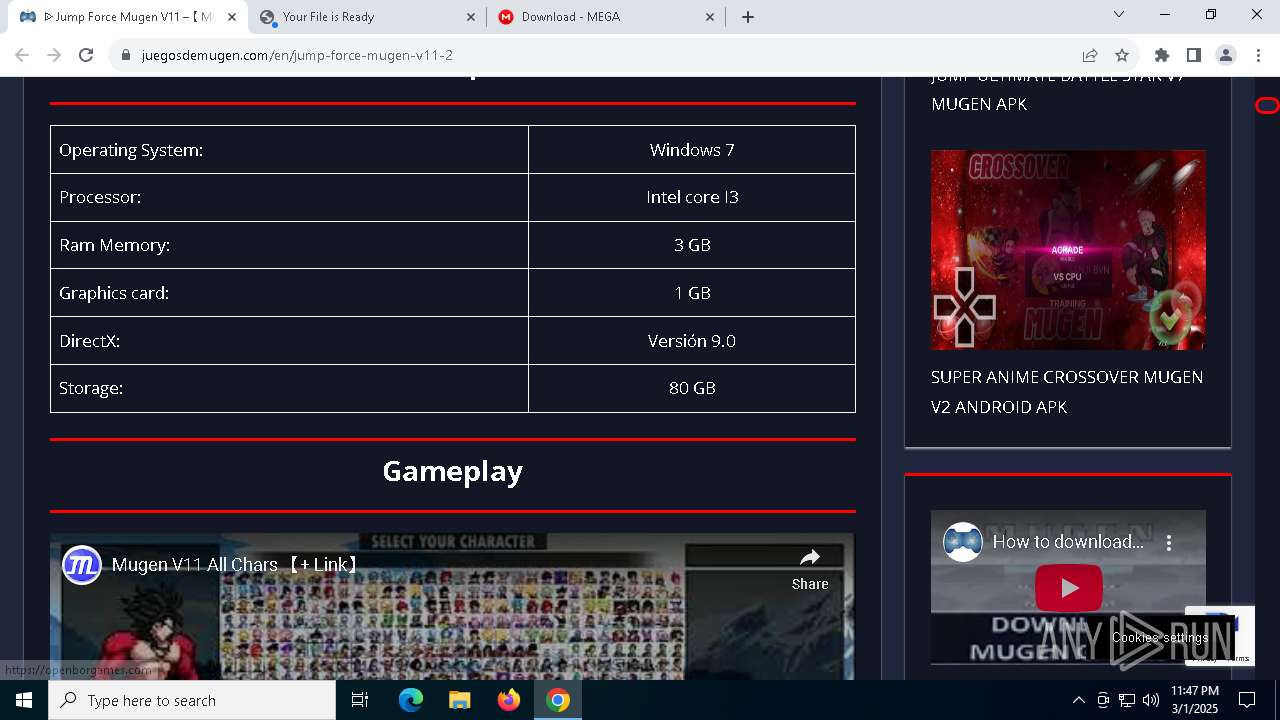The height and width of the screenshot is (720, 1280).
Task: Launch Microsoft Edge from taskbar
Action: coord(411,700)
